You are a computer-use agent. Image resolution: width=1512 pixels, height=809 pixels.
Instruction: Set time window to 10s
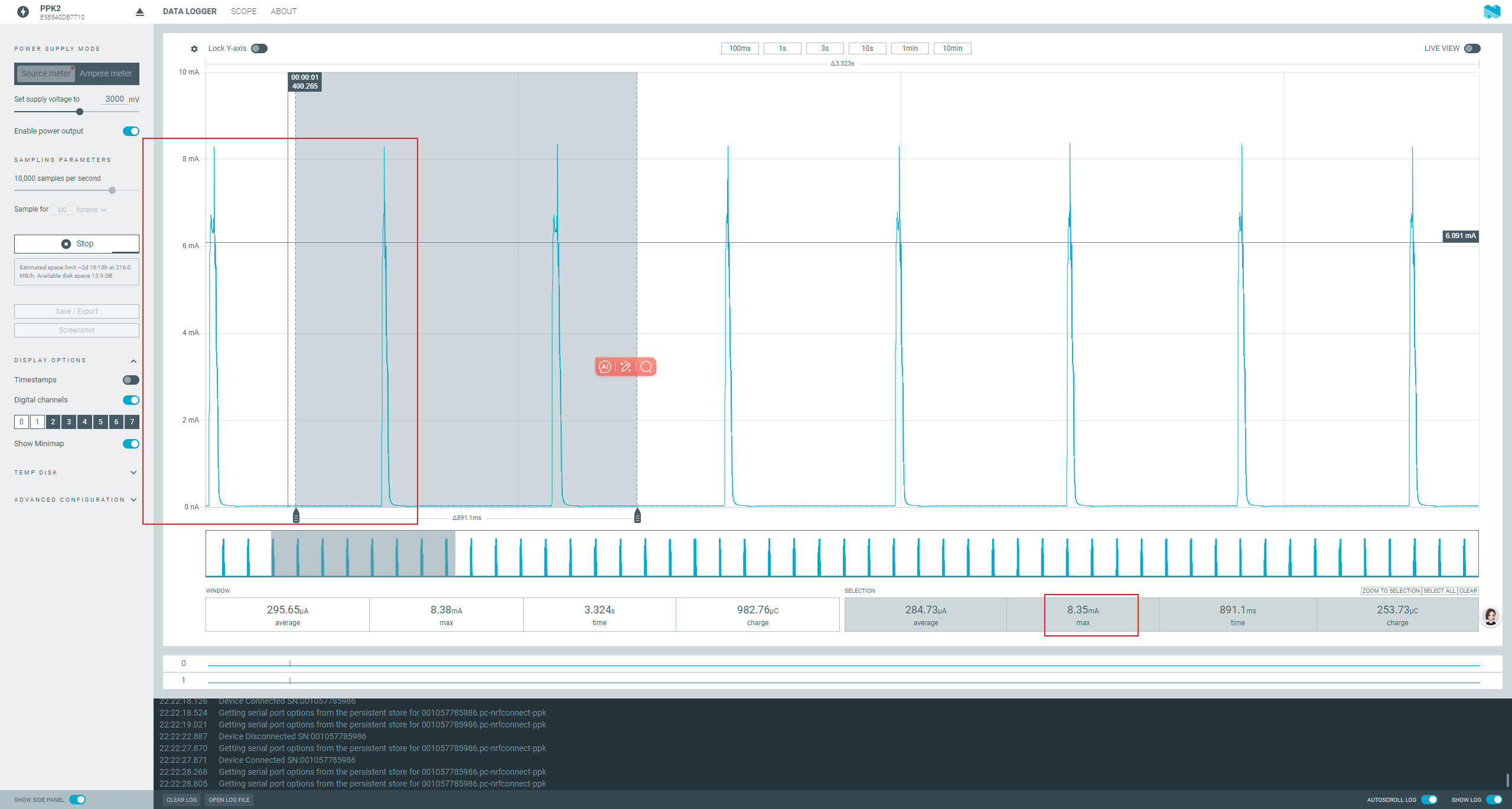click(x=867, y=48)
